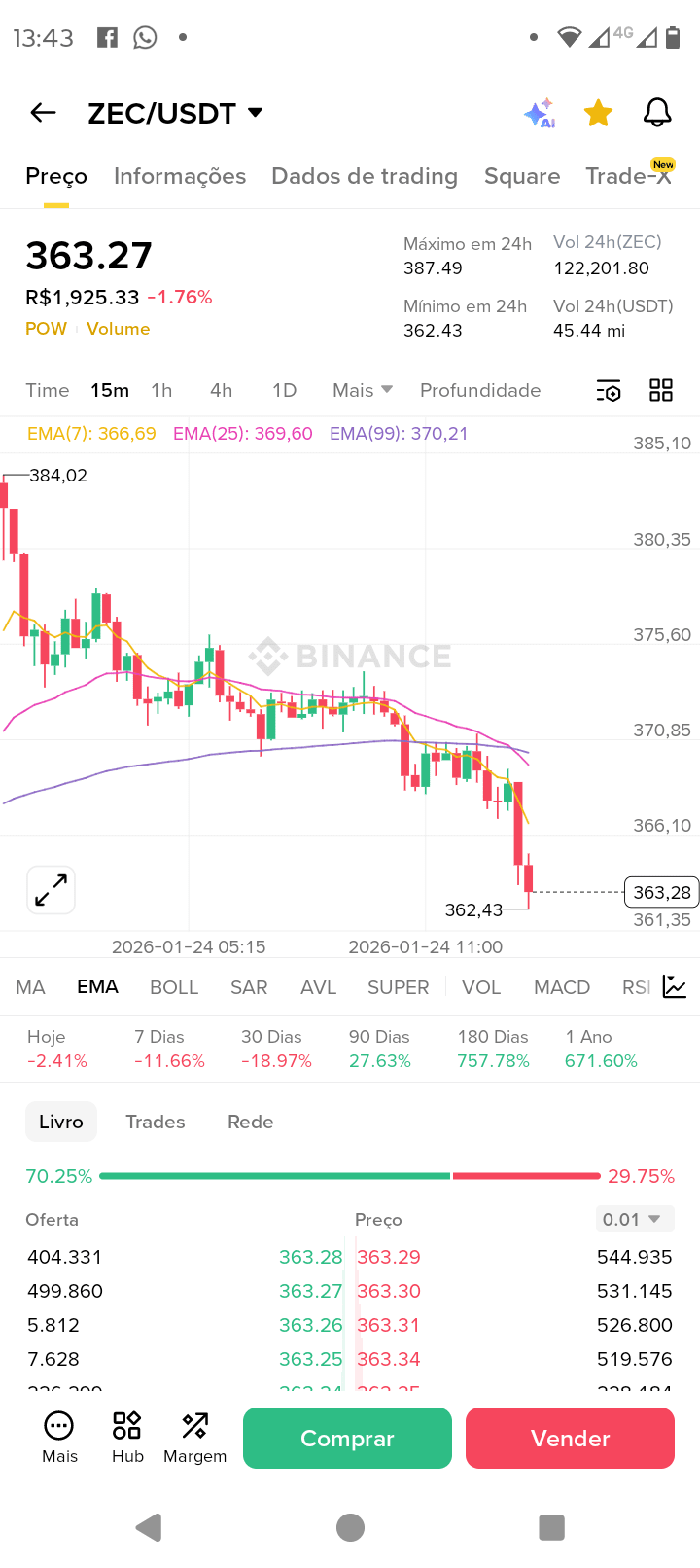This screenshot has height=1568, width=700.
Task: Select the 4h interval
Action: (222, 390)
